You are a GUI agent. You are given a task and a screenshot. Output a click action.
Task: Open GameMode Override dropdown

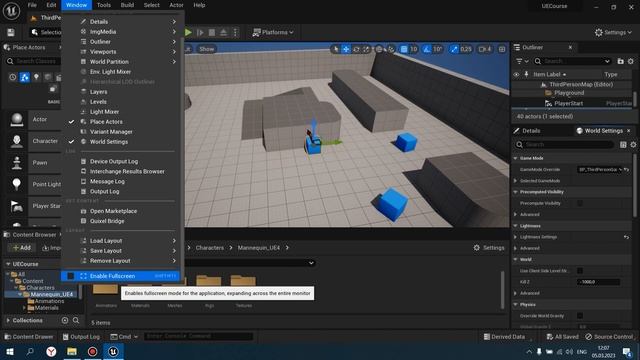(x=600, y=169)
